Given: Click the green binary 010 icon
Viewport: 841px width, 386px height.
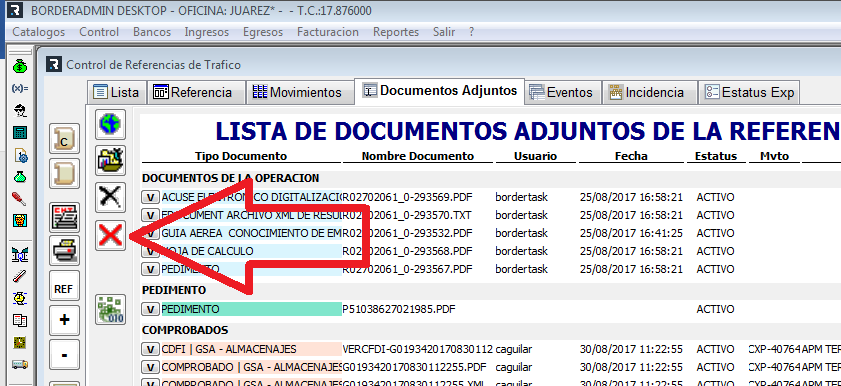Looking at the screenshot, I should point(110,309).
